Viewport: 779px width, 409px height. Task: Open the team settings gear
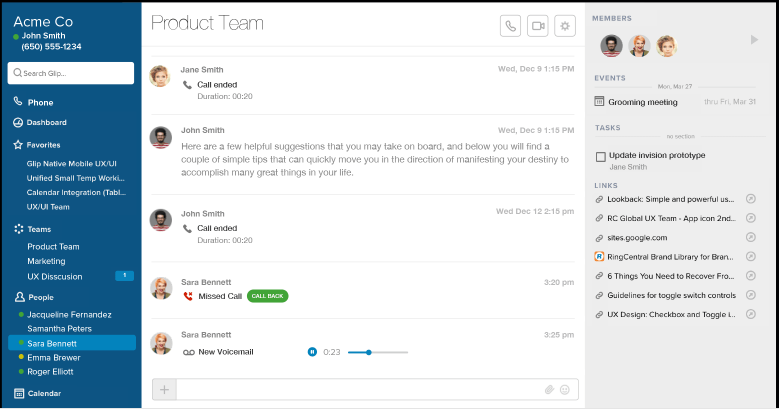point(566,27)
